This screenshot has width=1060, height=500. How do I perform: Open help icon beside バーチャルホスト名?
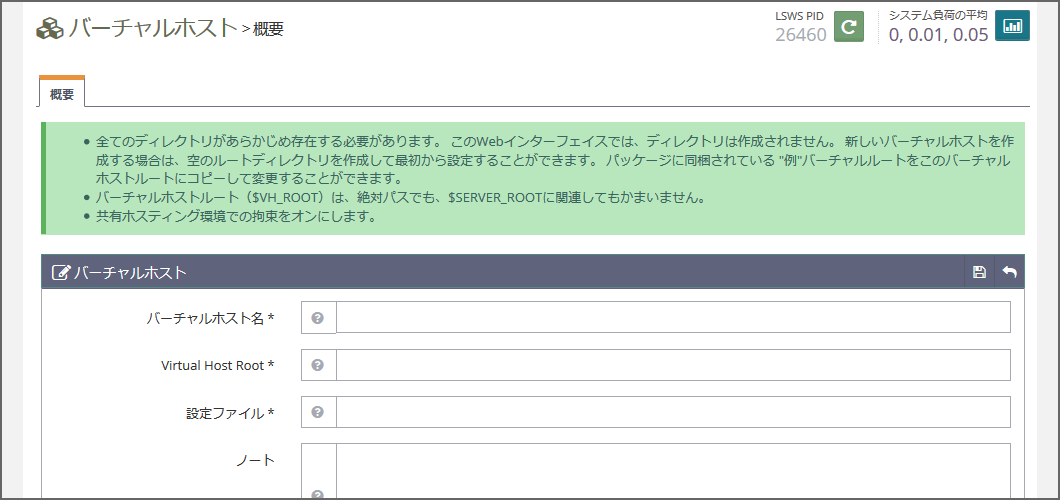(x=318, y=318)
